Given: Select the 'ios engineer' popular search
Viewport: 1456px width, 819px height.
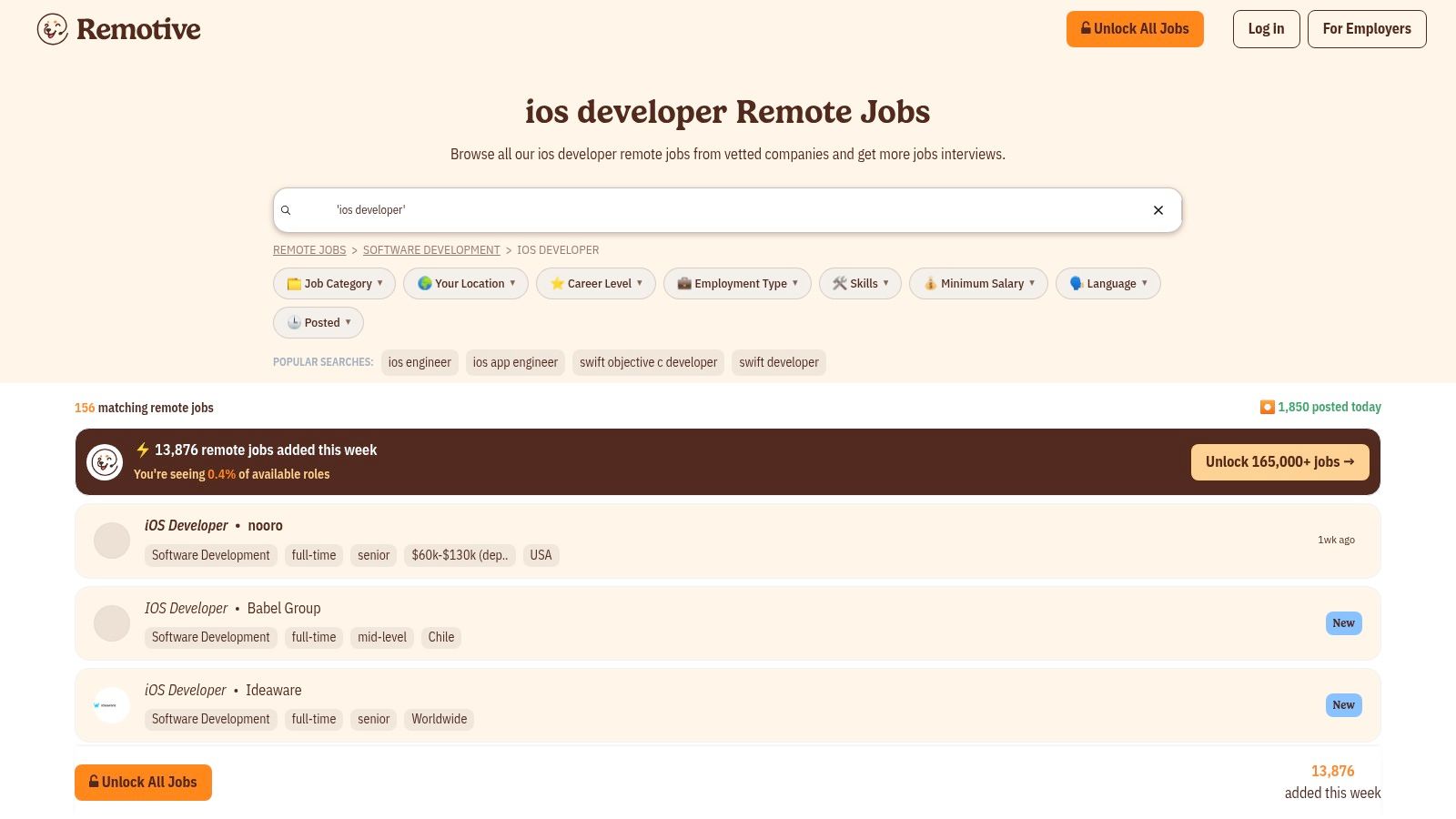Looking at the screenshot, I should (420, 362).
